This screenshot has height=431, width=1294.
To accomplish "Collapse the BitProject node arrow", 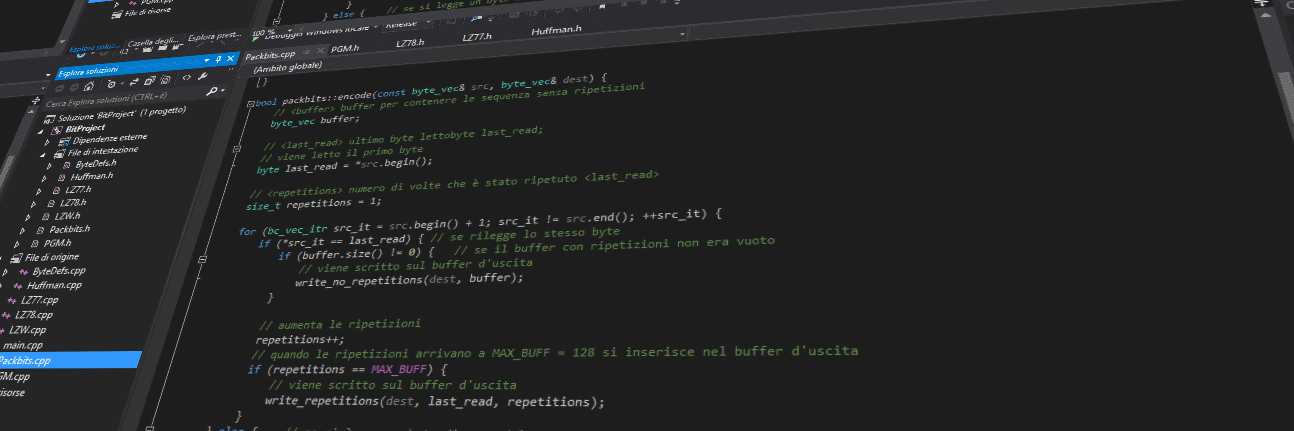I will (x=41, y=131).
